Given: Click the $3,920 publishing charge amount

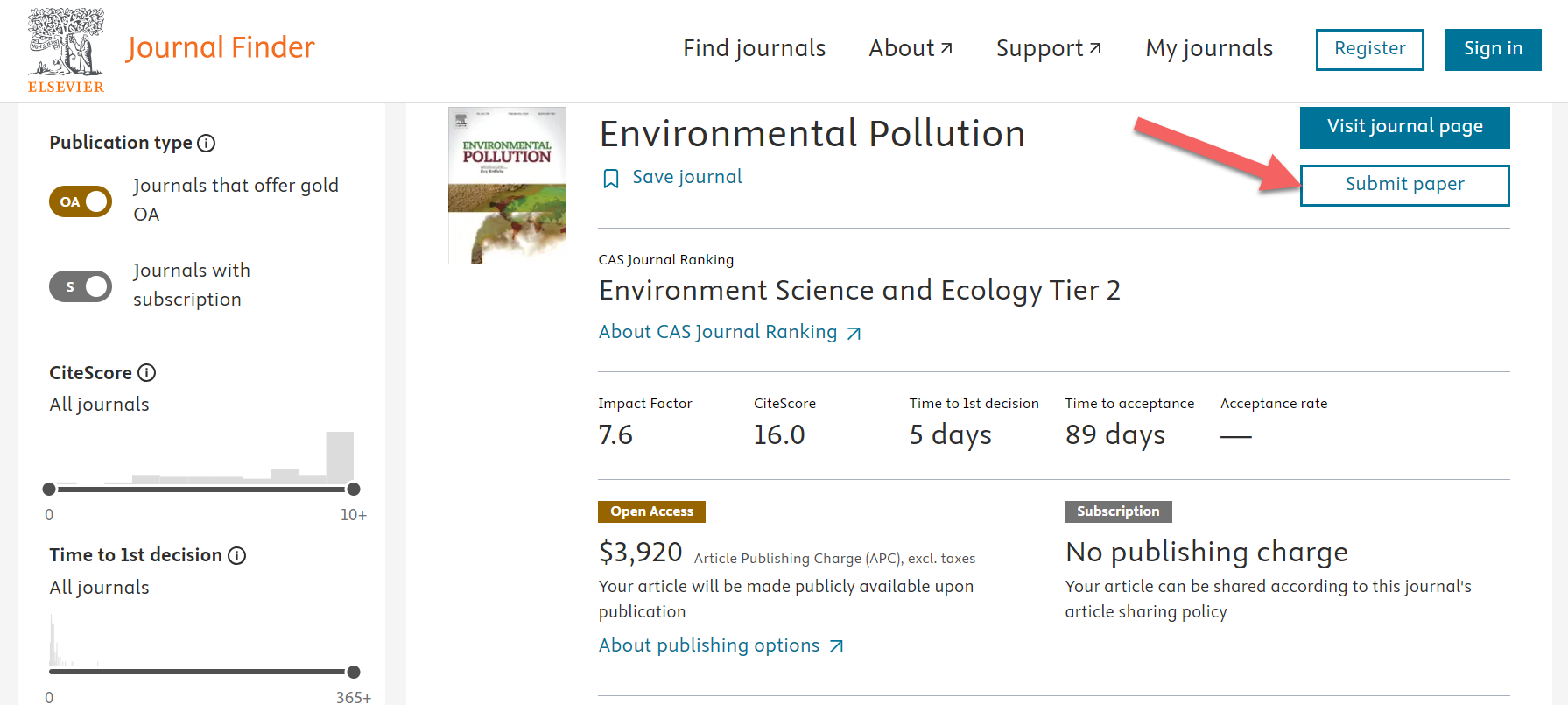Looking at the screenshot, I should coord(641,553).
